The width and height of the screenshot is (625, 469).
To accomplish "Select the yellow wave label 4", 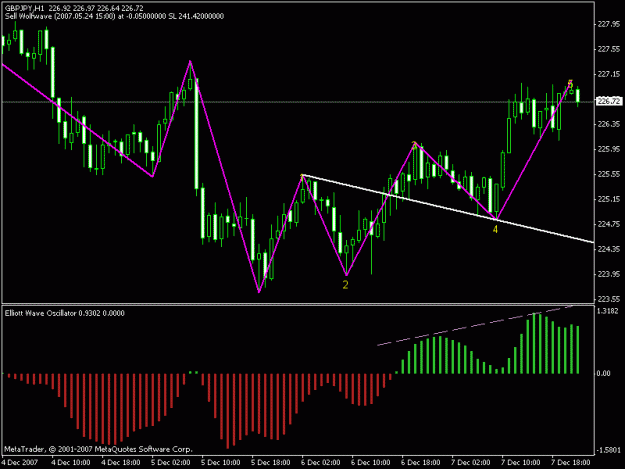I will pyautogui.click(x=495, y=229).
